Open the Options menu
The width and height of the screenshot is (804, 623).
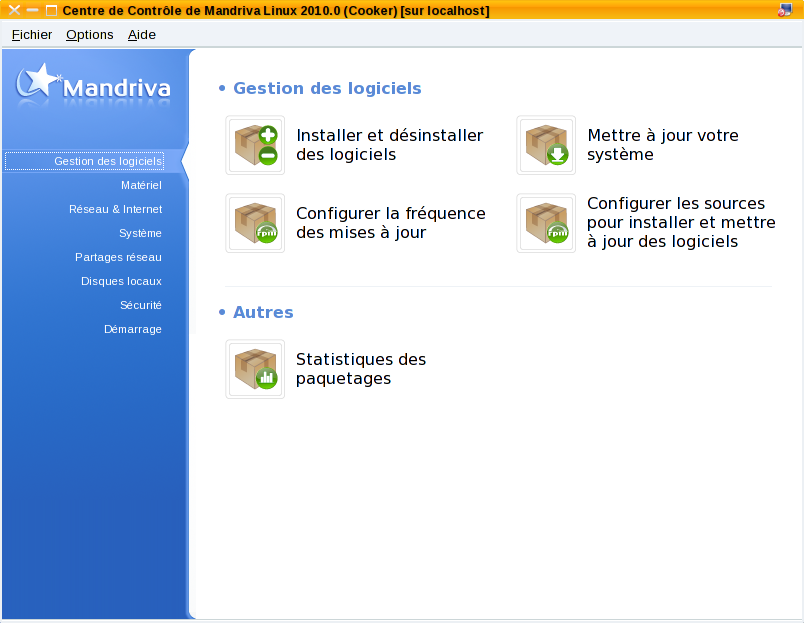pyautogui.click(x=90, y=34)
